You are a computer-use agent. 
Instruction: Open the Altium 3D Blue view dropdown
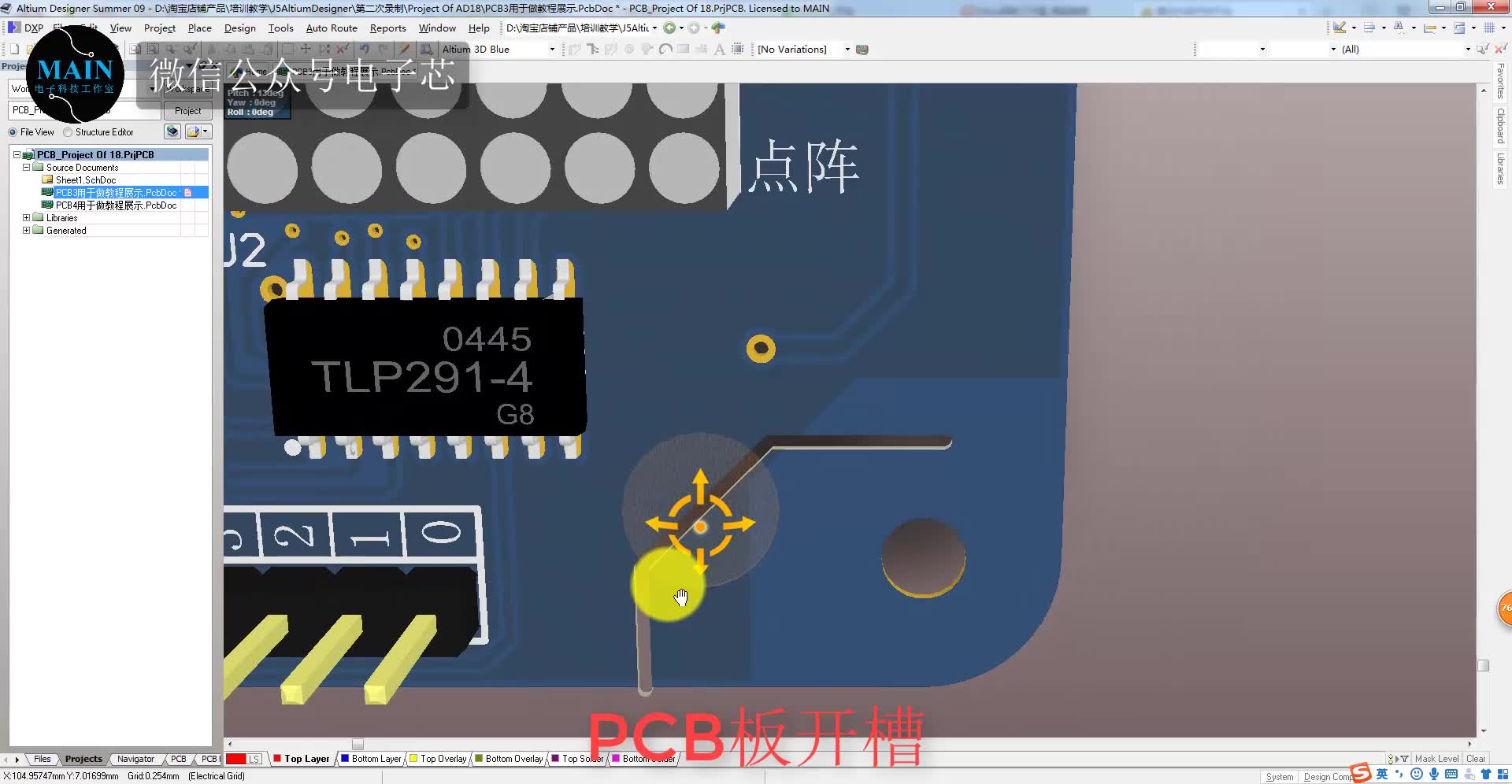click(552, 49)
